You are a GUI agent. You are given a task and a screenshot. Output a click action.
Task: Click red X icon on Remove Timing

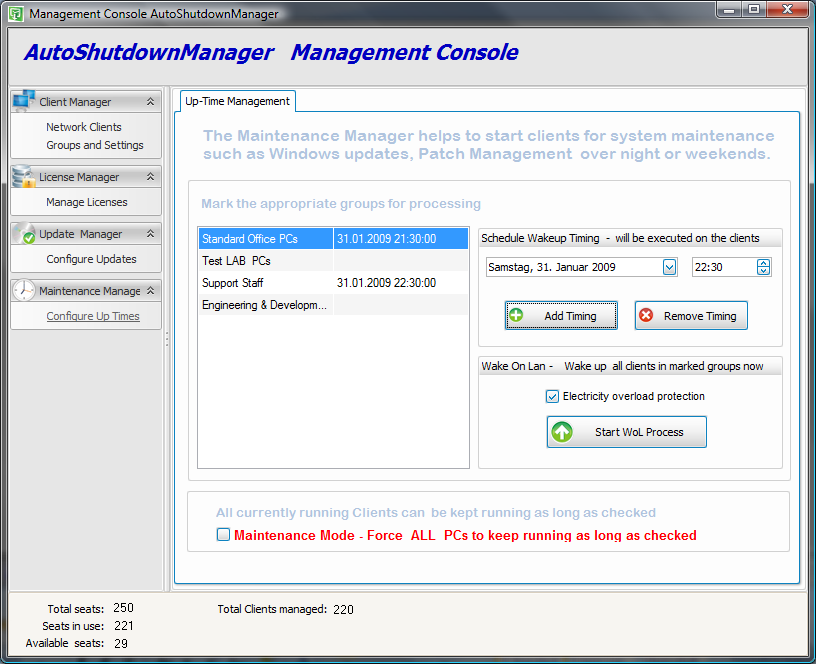point(646,315)
